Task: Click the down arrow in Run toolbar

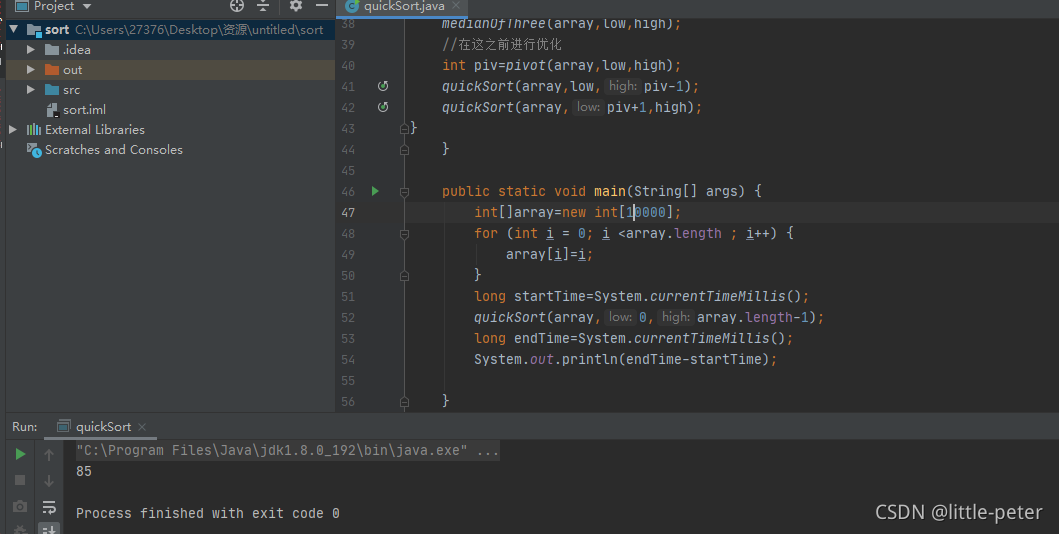Action: click(49, 481)
